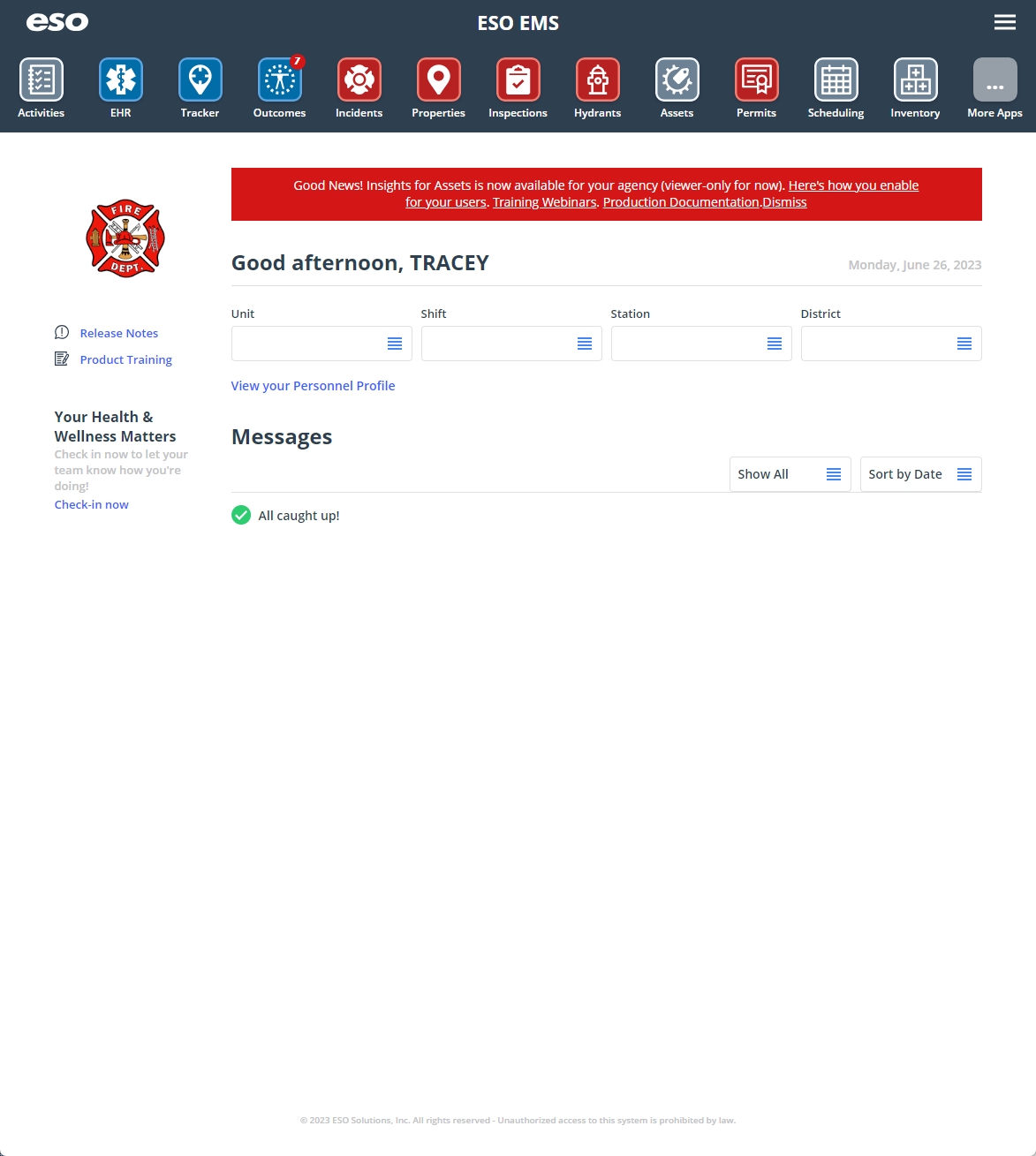Click the Product Training icon
This screenshot has width=1036, height=1156.
click(x=62, y=359)
